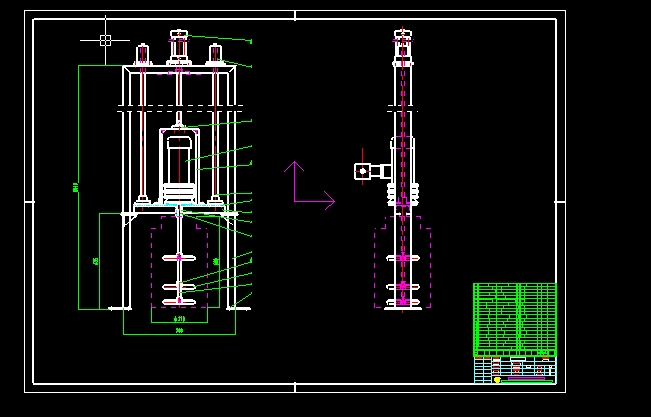The height and width of the screenshot is (417, 651).
Task: Select the side-mounted motor box in right view
Action: pyautogui.click(x=363, y=171)
